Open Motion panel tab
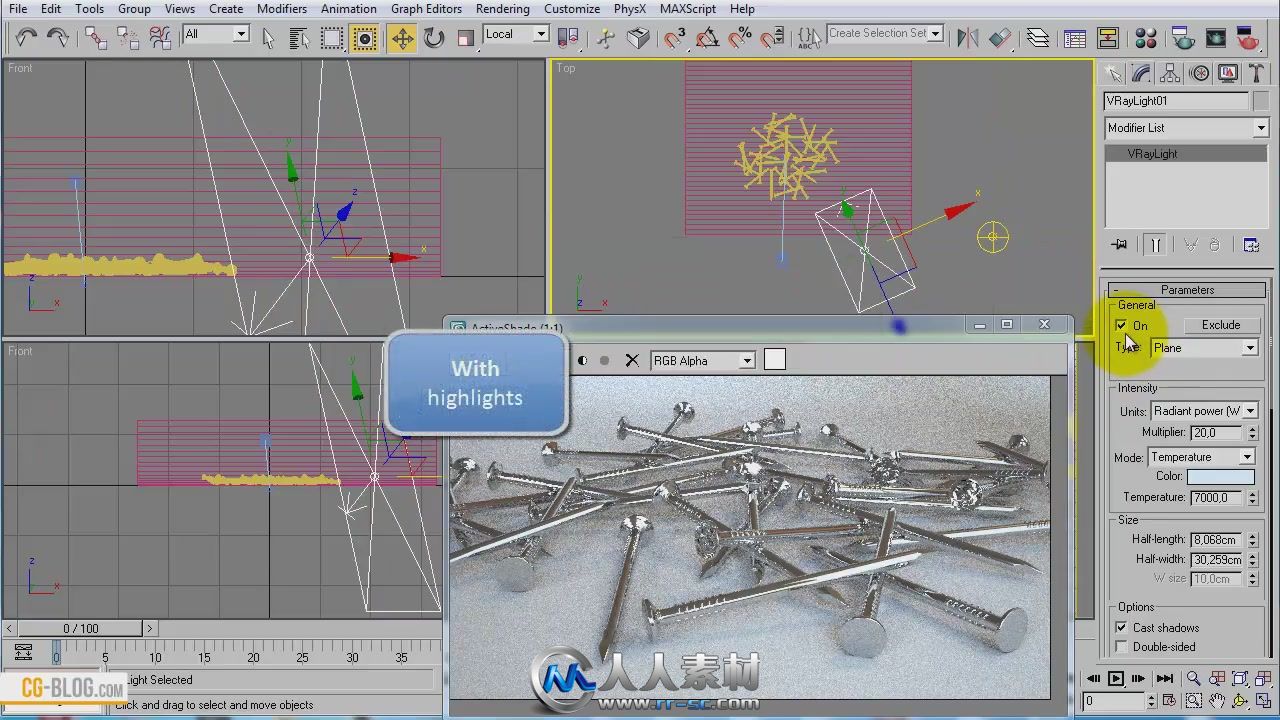This screenshot has height=720, width=1280. 1199,74
